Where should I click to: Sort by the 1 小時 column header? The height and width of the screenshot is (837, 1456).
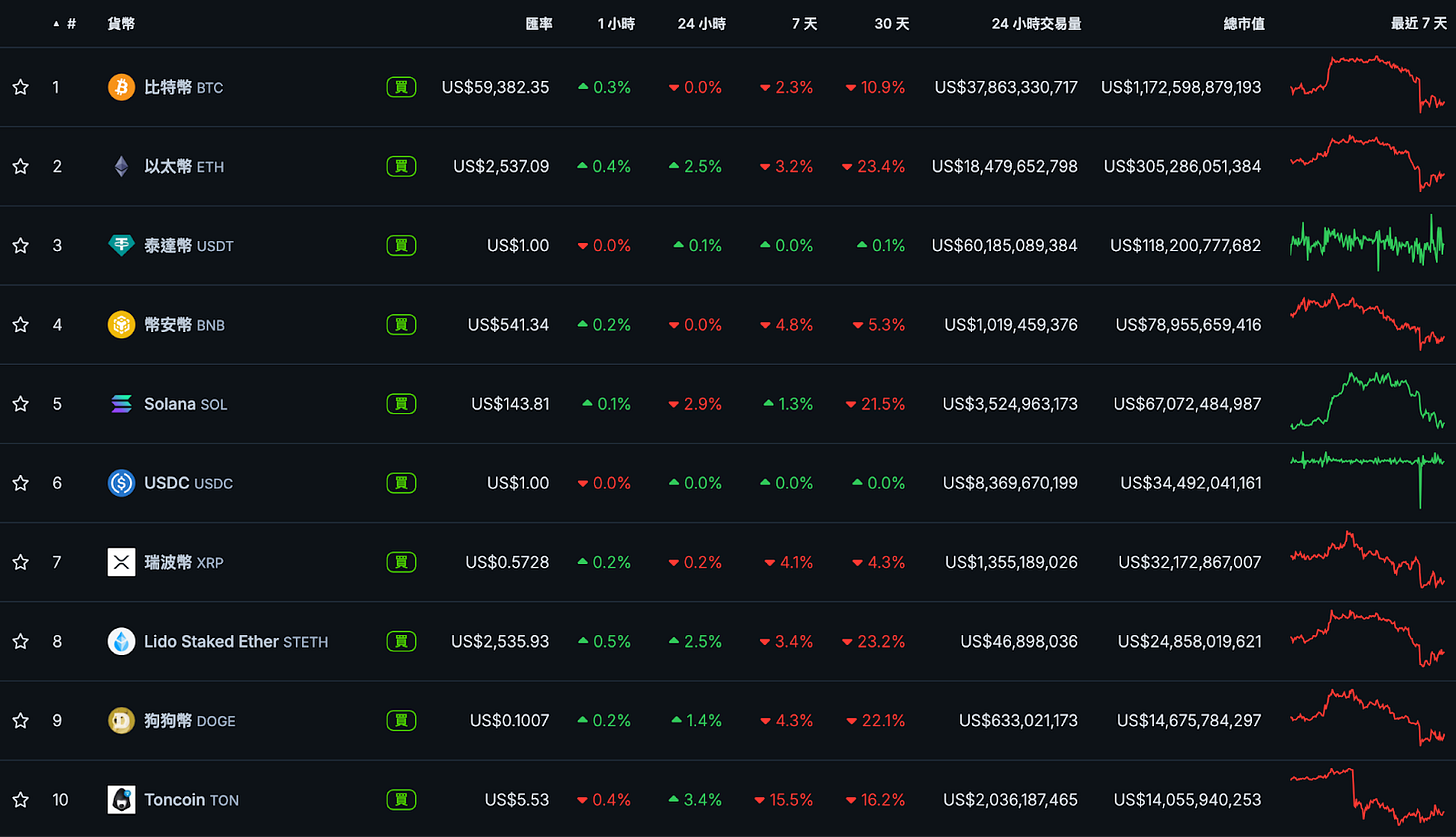coord(616,23)
